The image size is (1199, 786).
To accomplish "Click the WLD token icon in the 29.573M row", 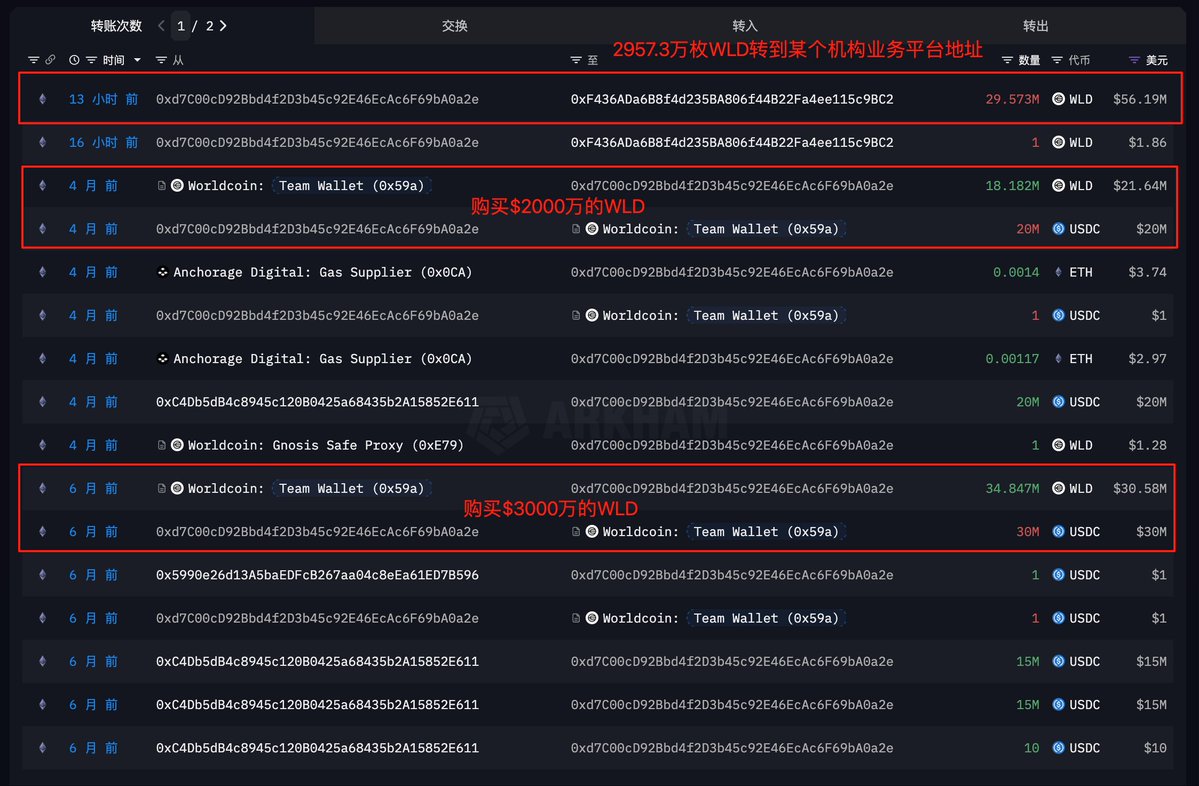I will [x=1058, y=99].
